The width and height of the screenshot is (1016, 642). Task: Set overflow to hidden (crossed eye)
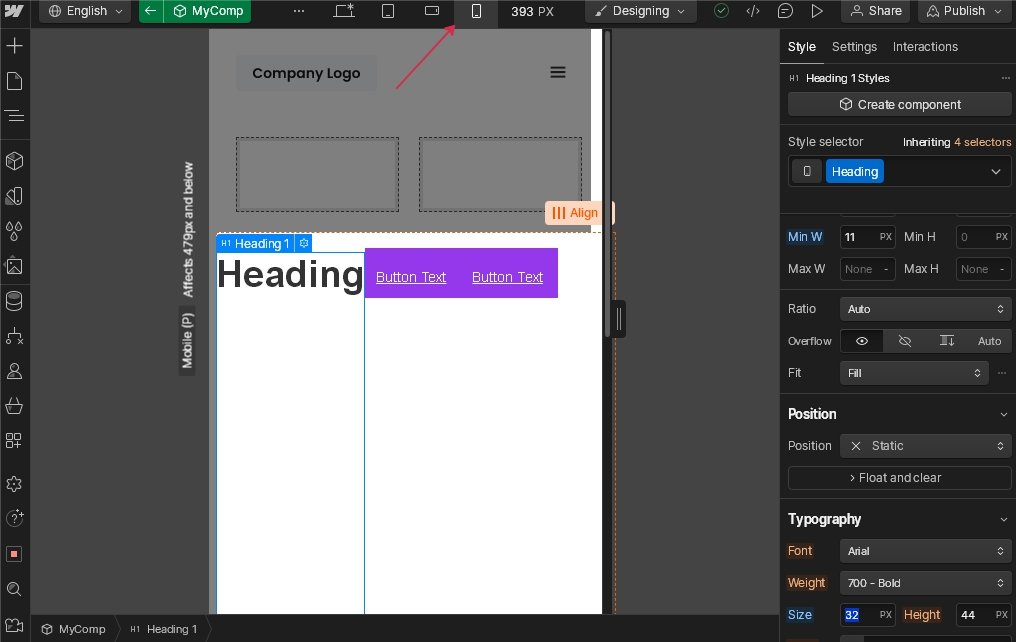click(905, 341)
